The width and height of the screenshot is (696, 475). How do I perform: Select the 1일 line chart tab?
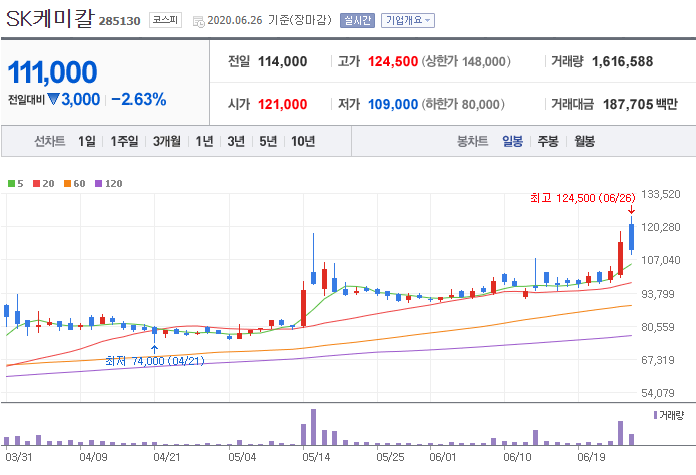[87, 141]
